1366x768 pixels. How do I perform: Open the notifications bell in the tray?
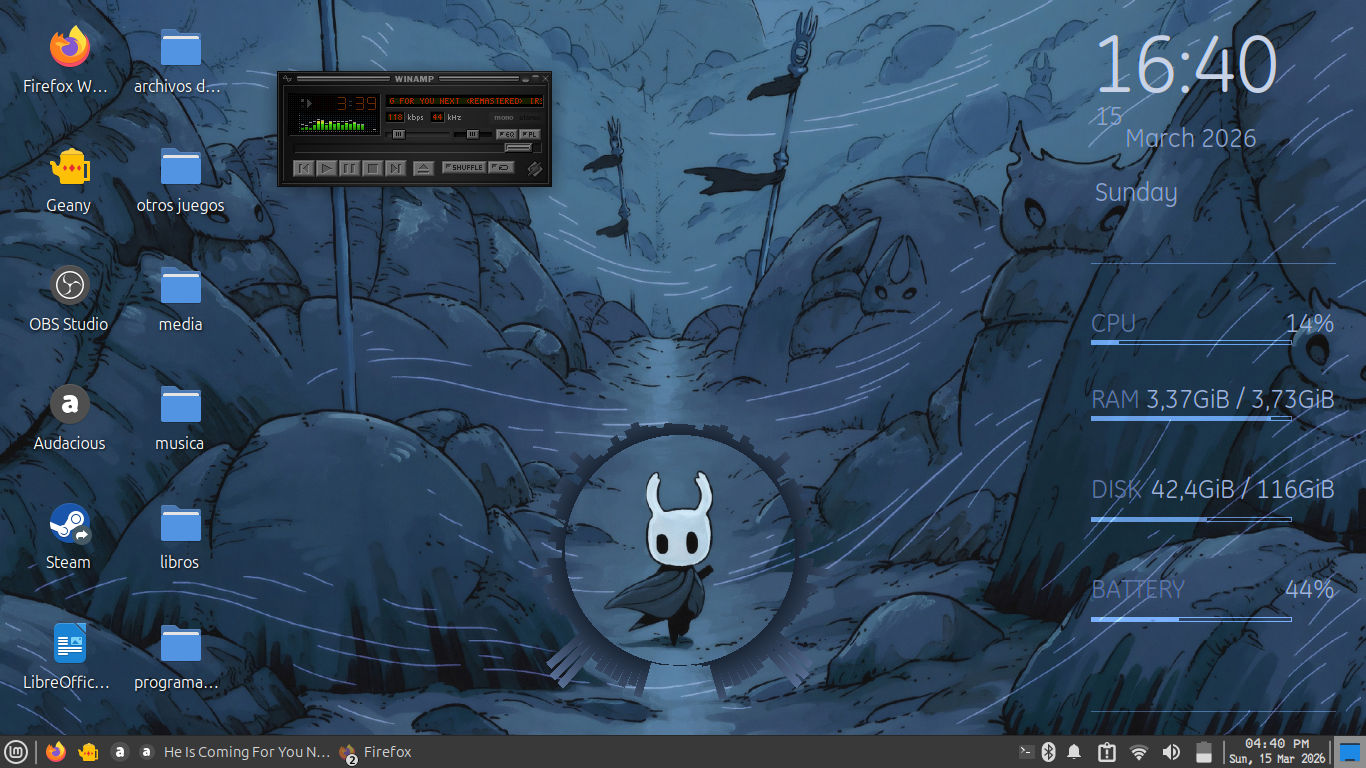point(1074,752)
